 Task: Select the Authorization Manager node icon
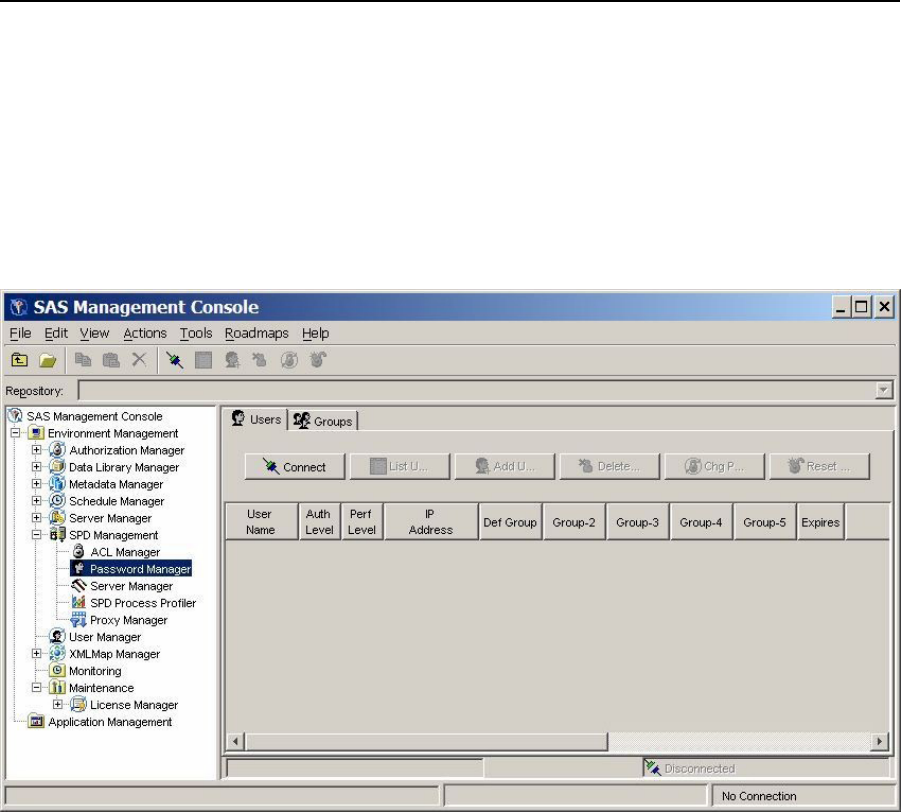(57, 450)
